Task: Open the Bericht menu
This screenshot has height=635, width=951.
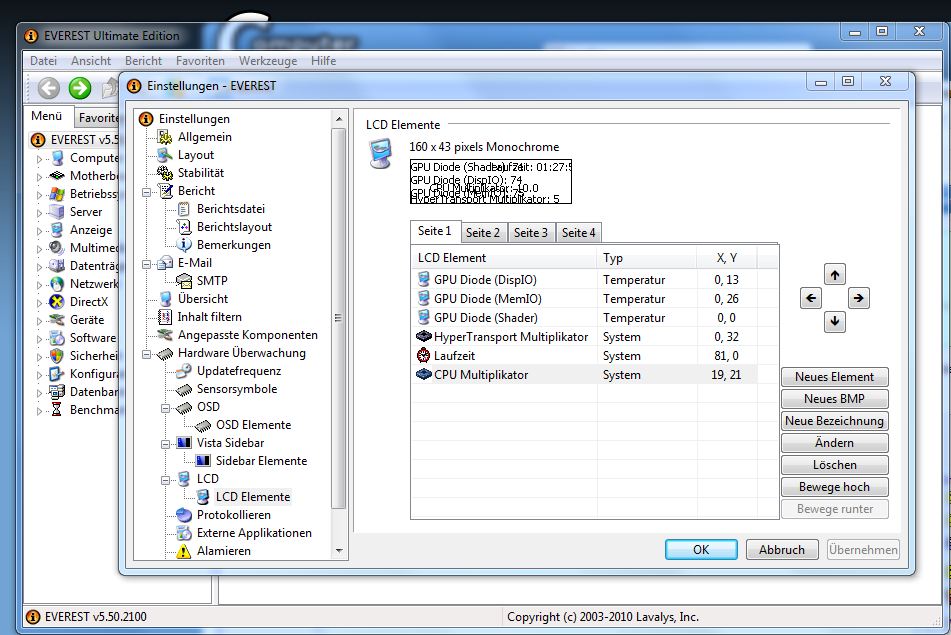Action: pyautogui.click(x=143, y=61)
